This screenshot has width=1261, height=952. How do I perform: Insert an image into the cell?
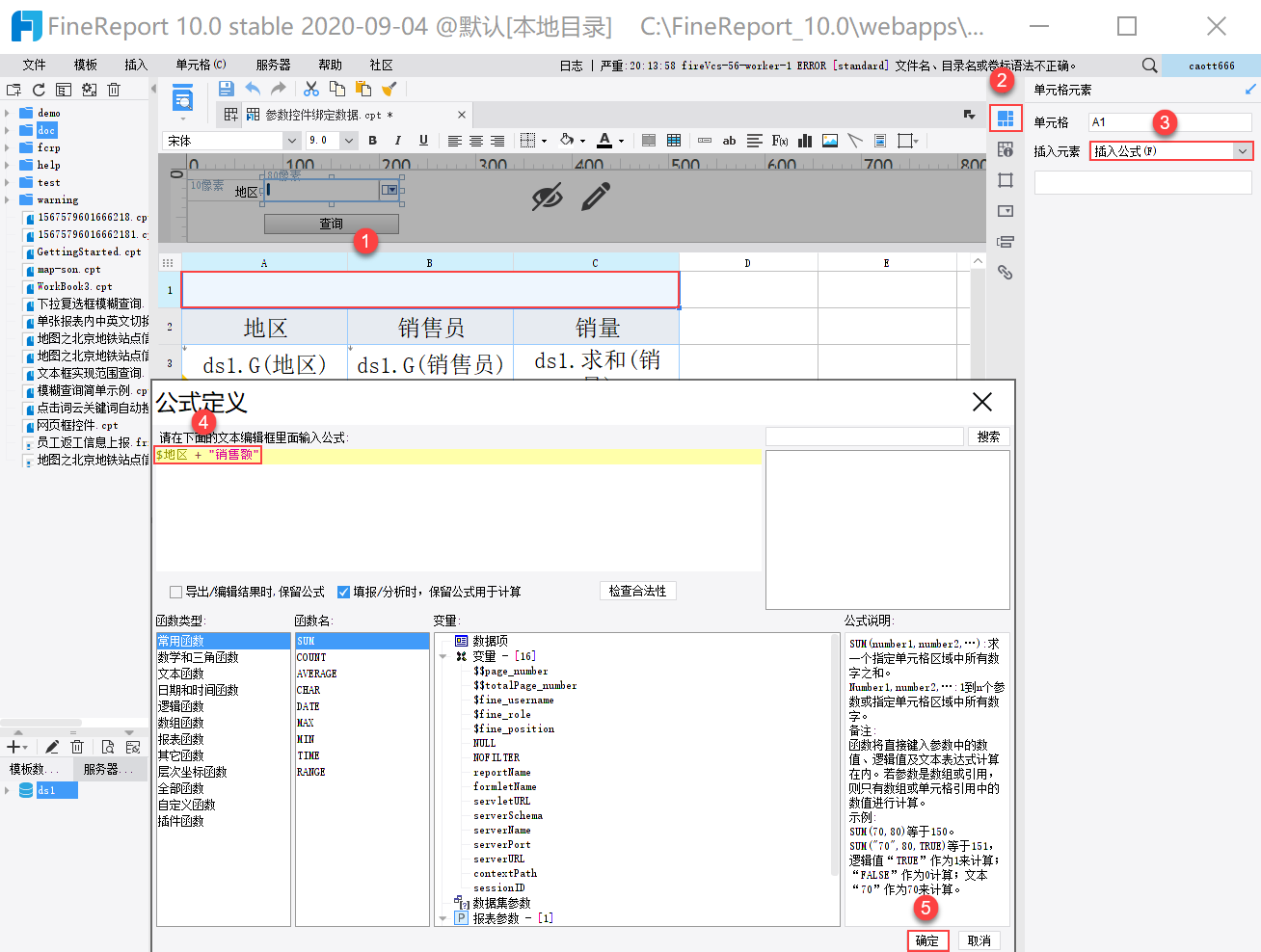coord(830,141)
